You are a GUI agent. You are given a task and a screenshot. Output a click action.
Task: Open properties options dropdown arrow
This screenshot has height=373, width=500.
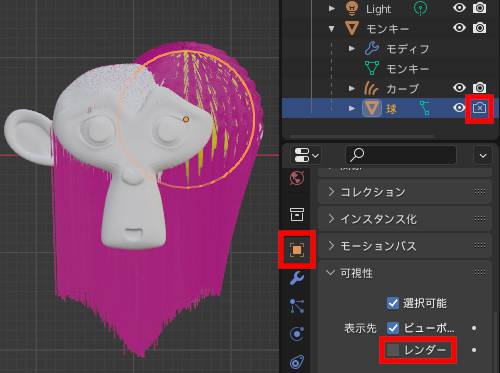(x=483, y=155)
